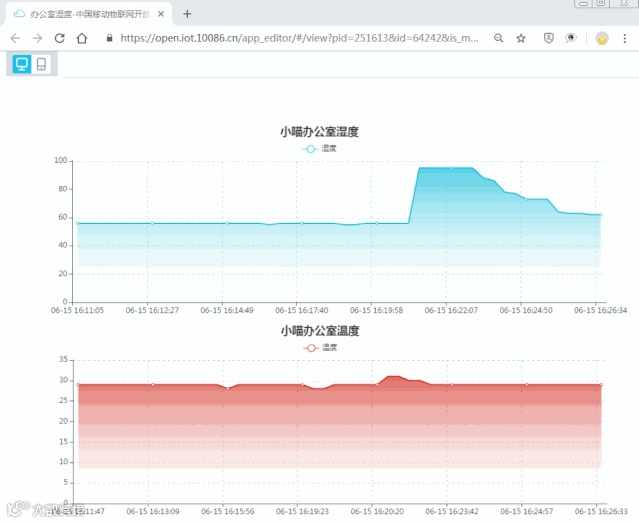Click the temperature data point at 06-15 16:15:56
This screenshot has height=523, width=639.
click(228, 388)
